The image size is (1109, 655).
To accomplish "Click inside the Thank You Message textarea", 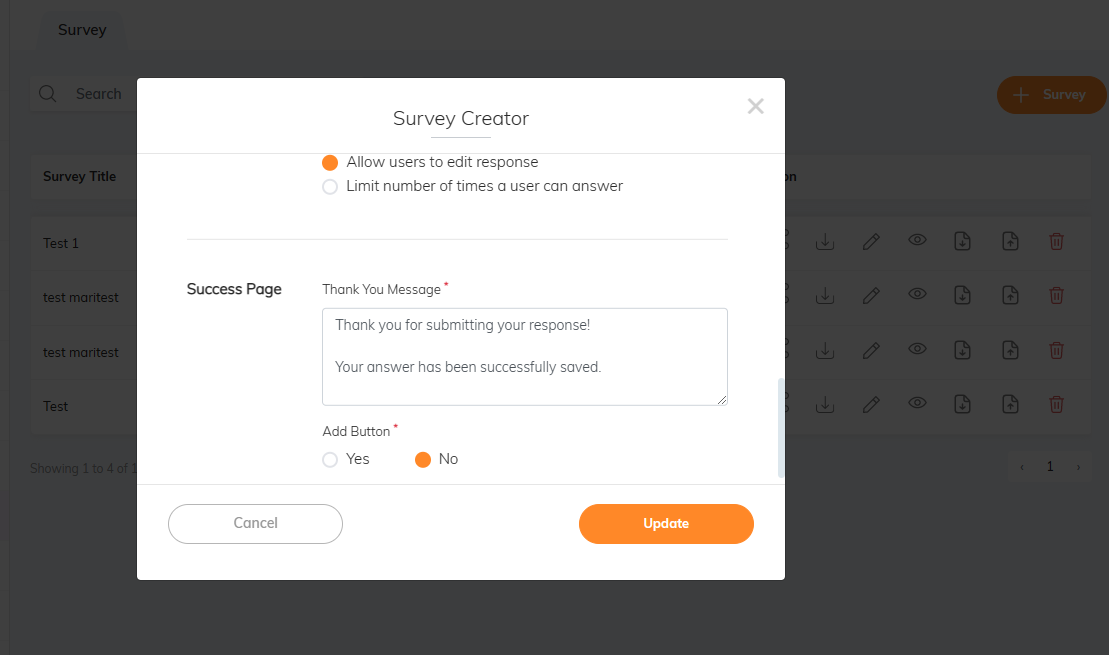I will (525, 357).
